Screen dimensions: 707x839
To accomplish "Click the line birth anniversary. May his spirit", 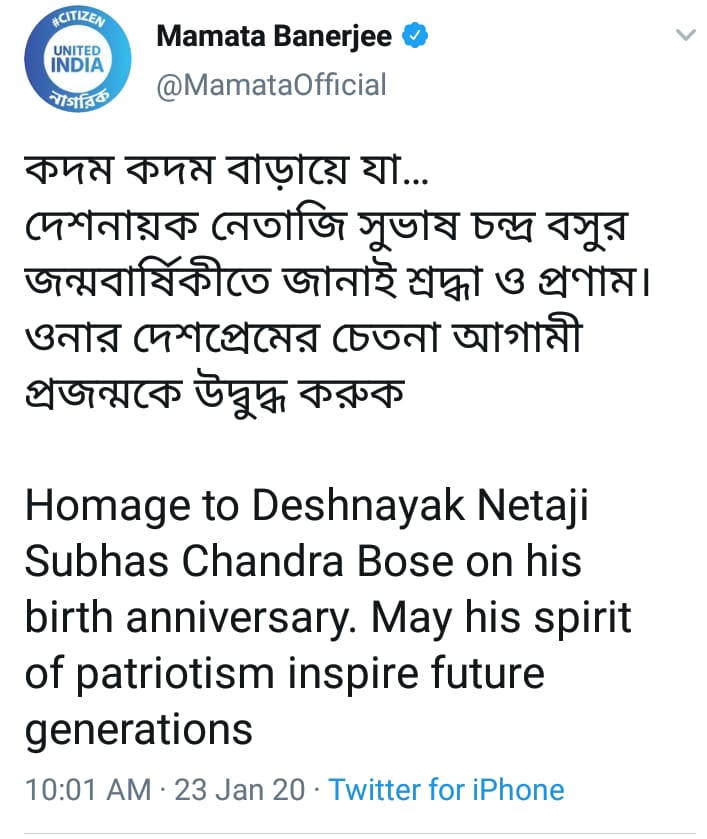I will pyautogui.click(x=328, y=618).
